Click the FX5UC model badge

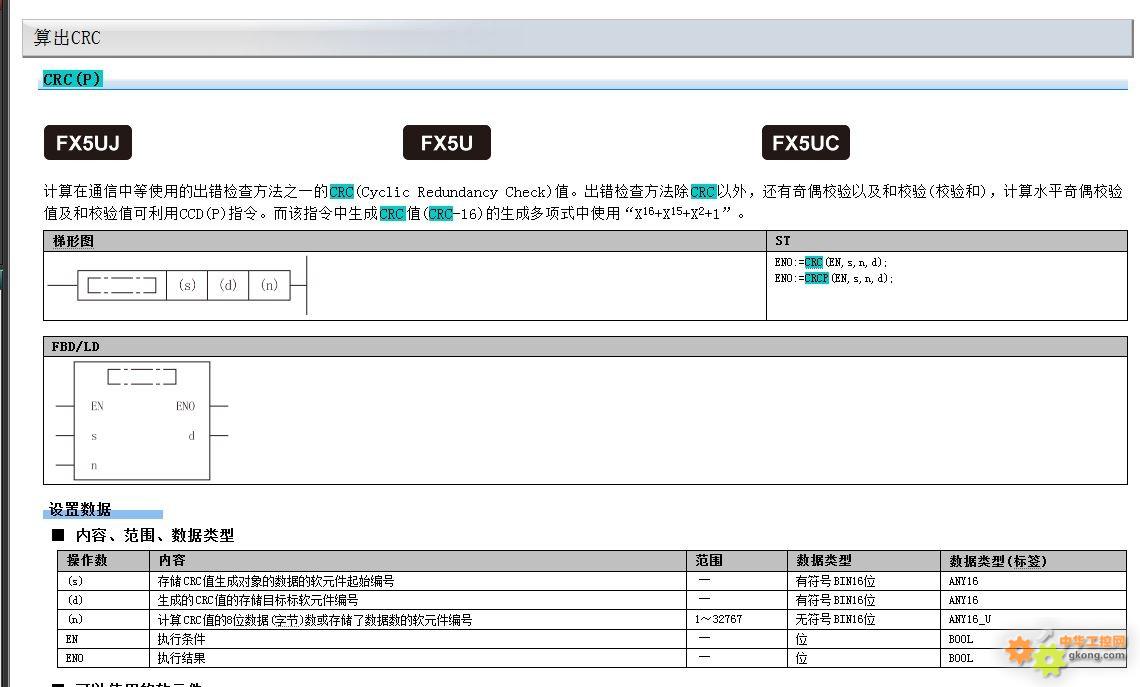click(806, 142)
